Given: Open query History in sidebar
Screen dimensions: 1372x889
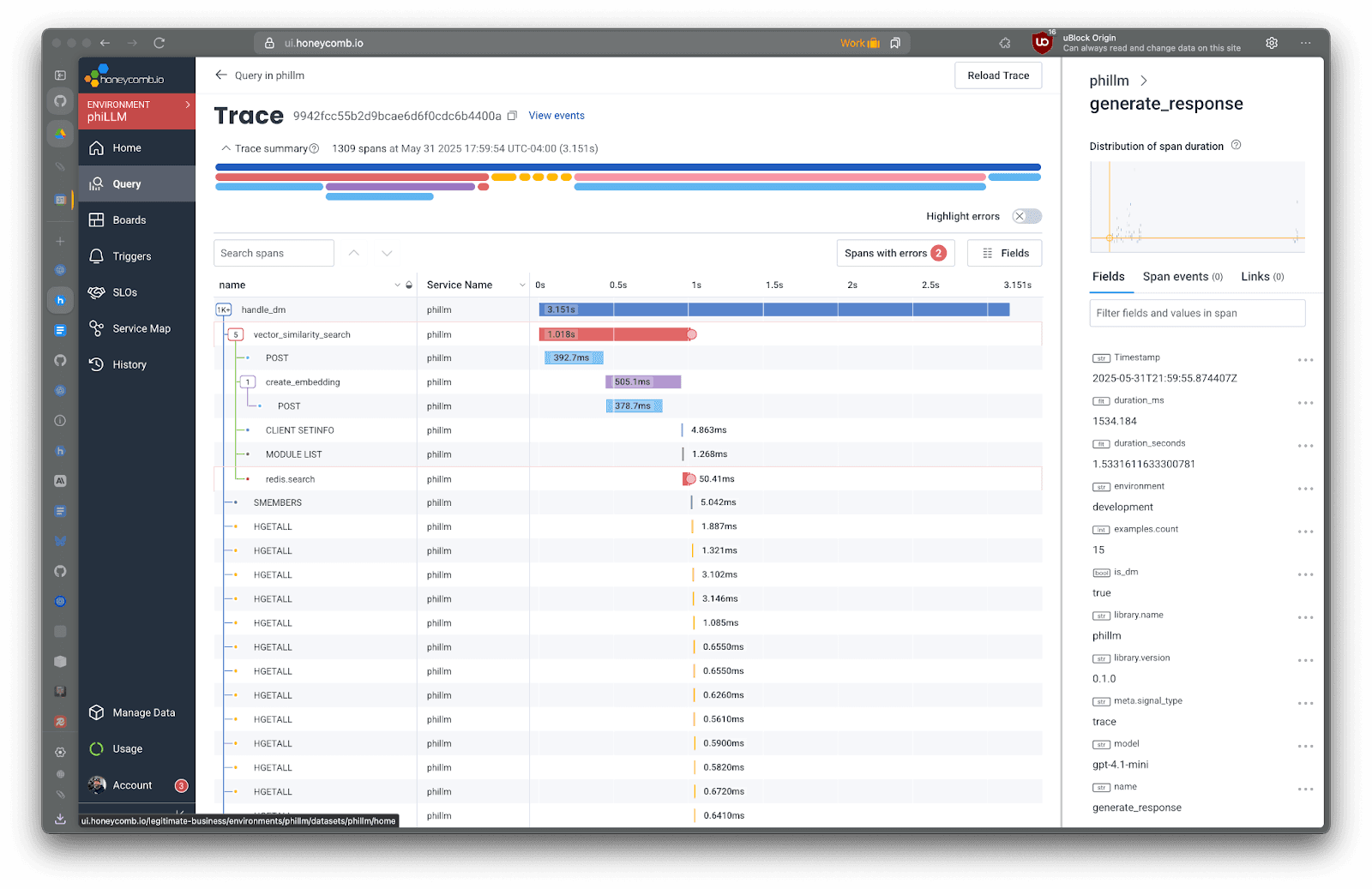Looking at the screenshot, I should tap(129, 364).
